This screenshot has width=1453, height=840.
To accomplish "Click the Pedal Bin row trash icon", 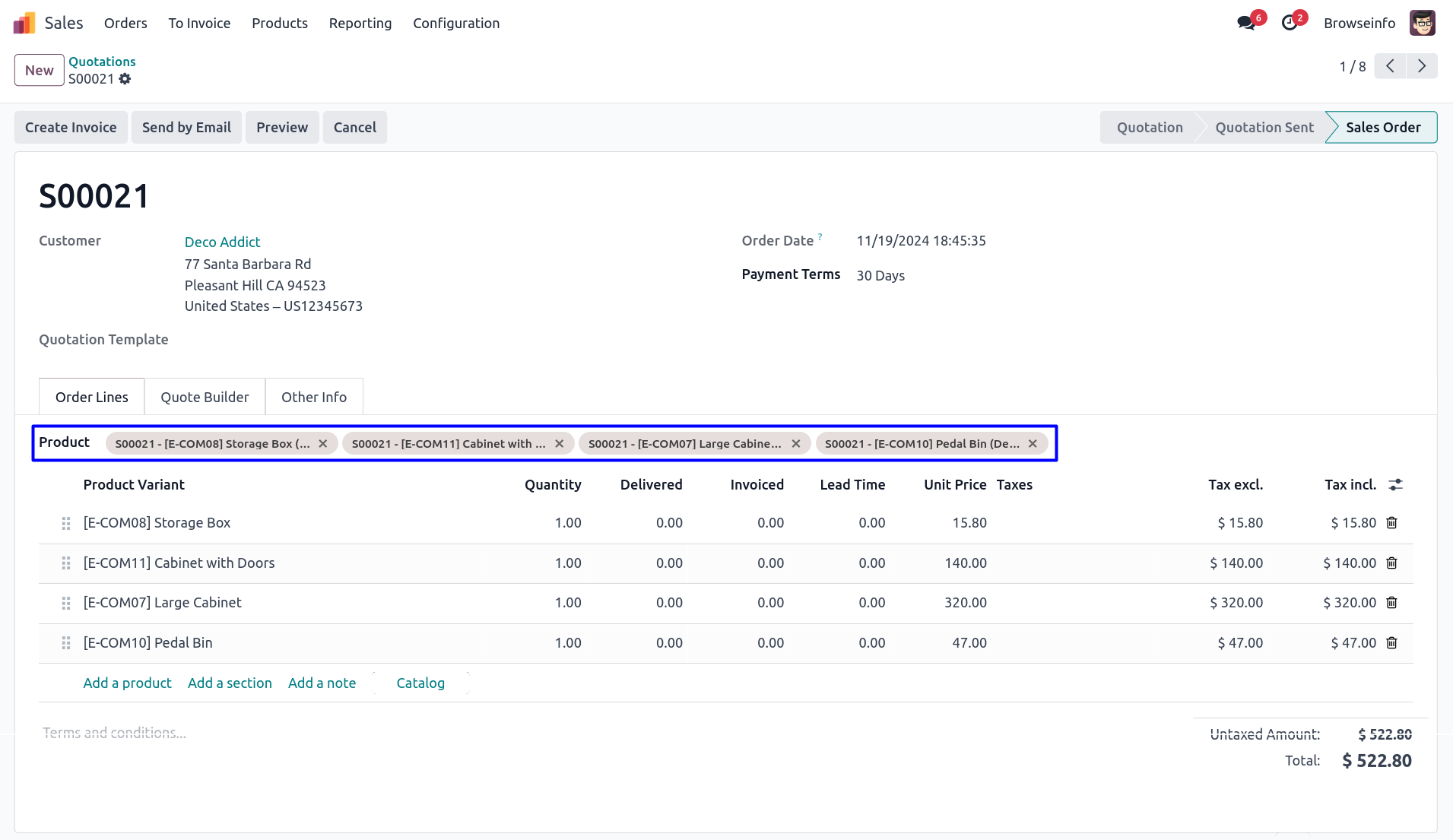I will click(x=1391, y=643).
